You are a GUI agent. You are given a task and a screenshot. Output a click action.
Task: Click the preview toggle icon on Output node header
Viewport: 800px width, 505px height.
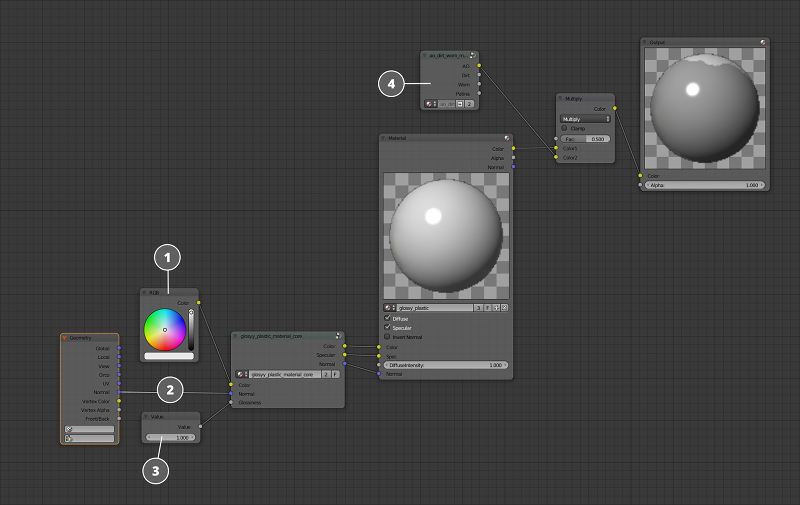click(x=763, y=42)
